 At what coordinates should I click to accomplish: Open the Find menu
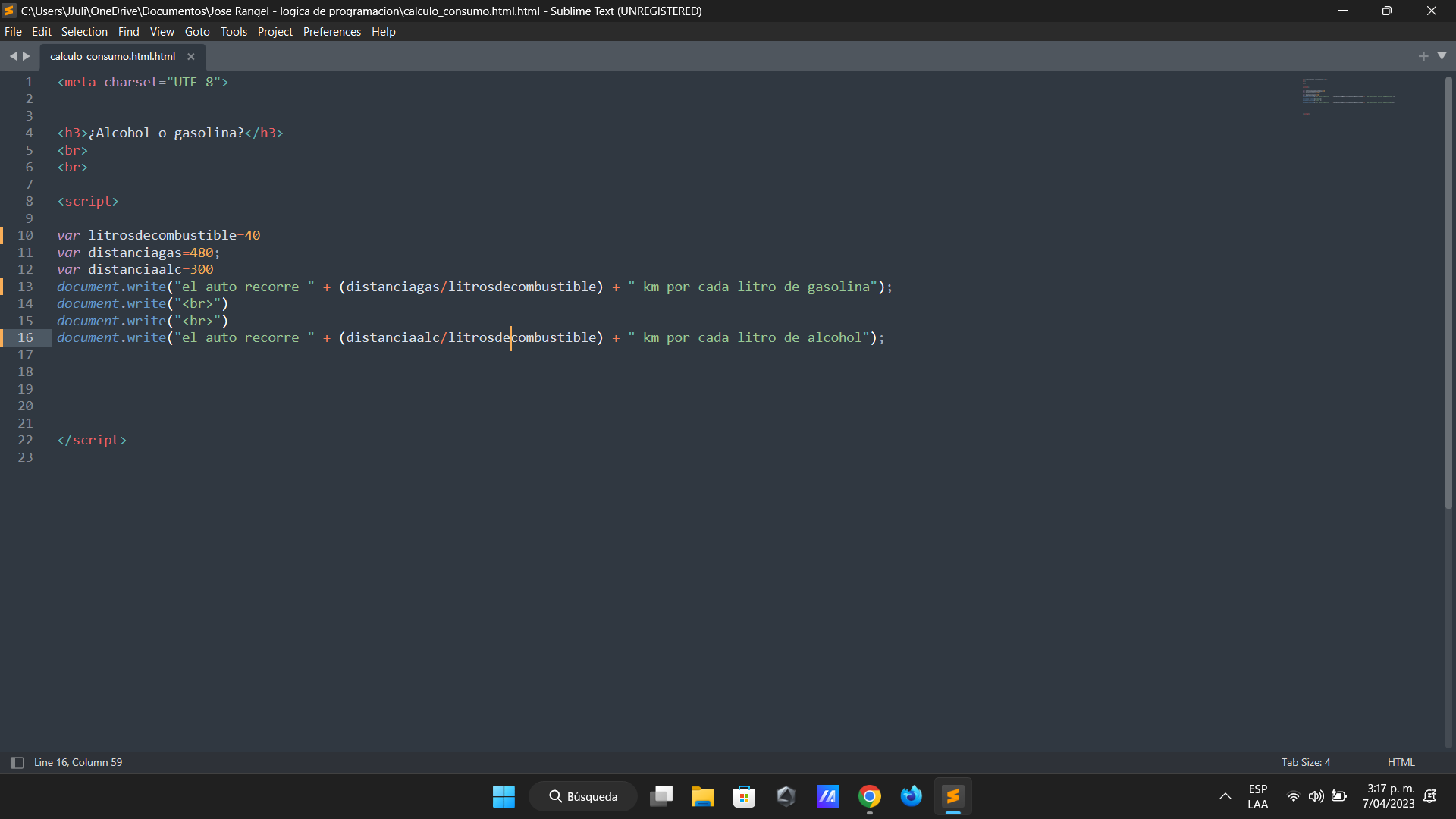pyautogui.click(x=128, y=32)
